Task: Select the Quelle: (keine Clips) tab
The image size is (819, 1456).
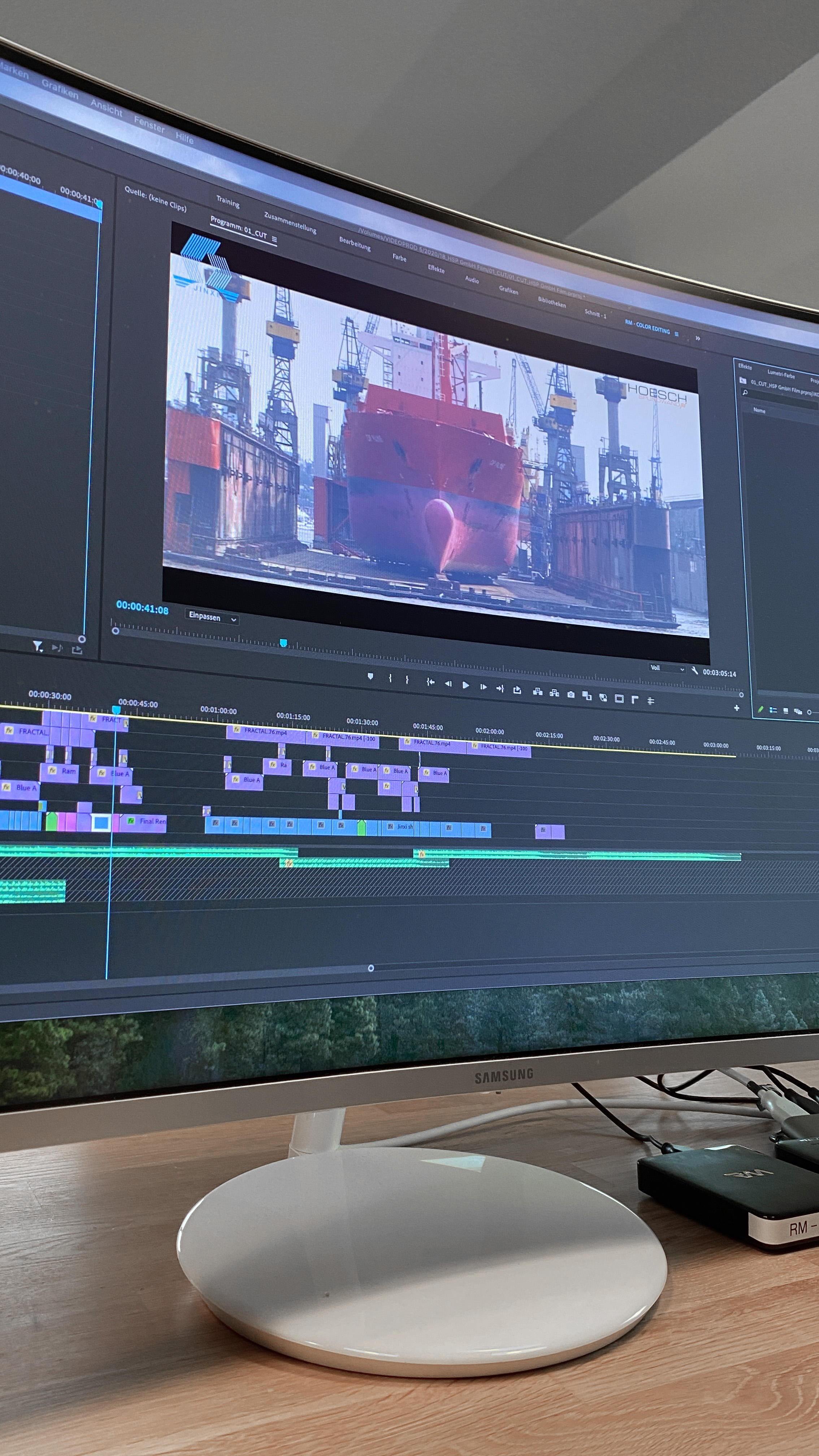Action: pyautogui.click(x=155, y=199)
